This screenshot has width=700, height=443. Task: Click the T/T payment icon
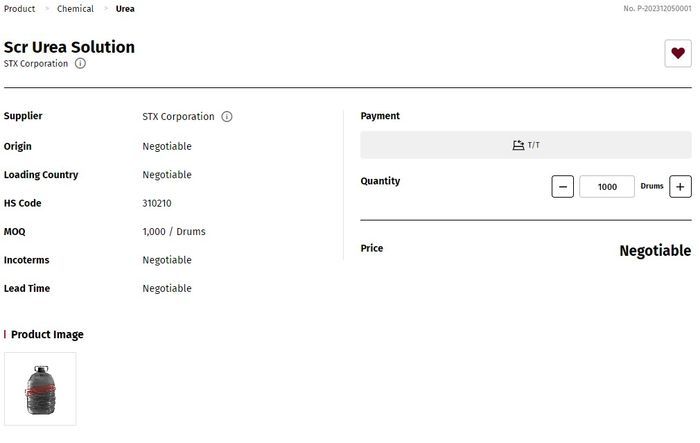pos(518,145)
